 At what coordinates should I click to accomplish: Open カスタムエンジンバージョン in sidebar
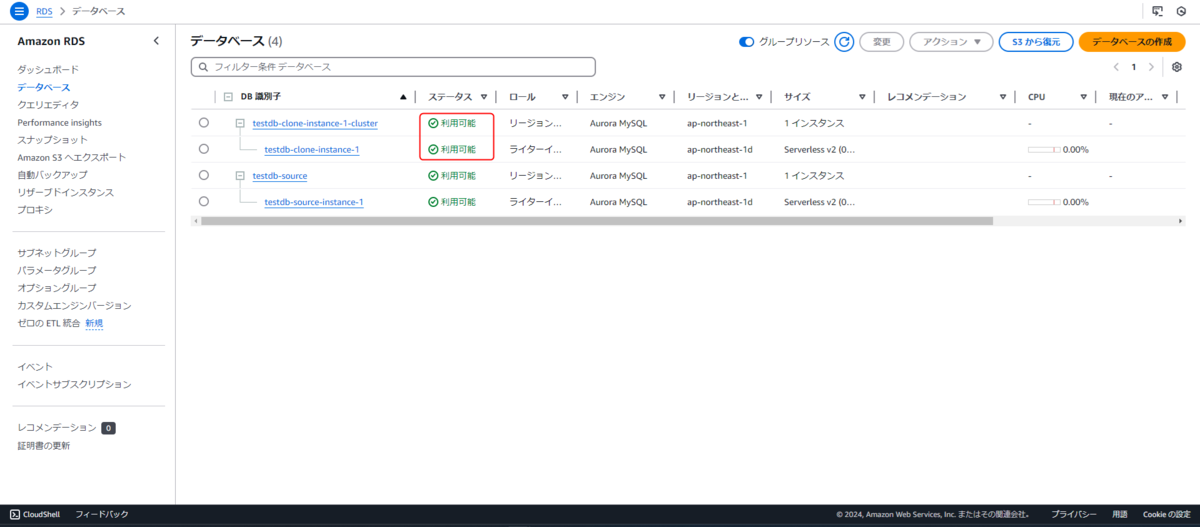click(74, 305)
